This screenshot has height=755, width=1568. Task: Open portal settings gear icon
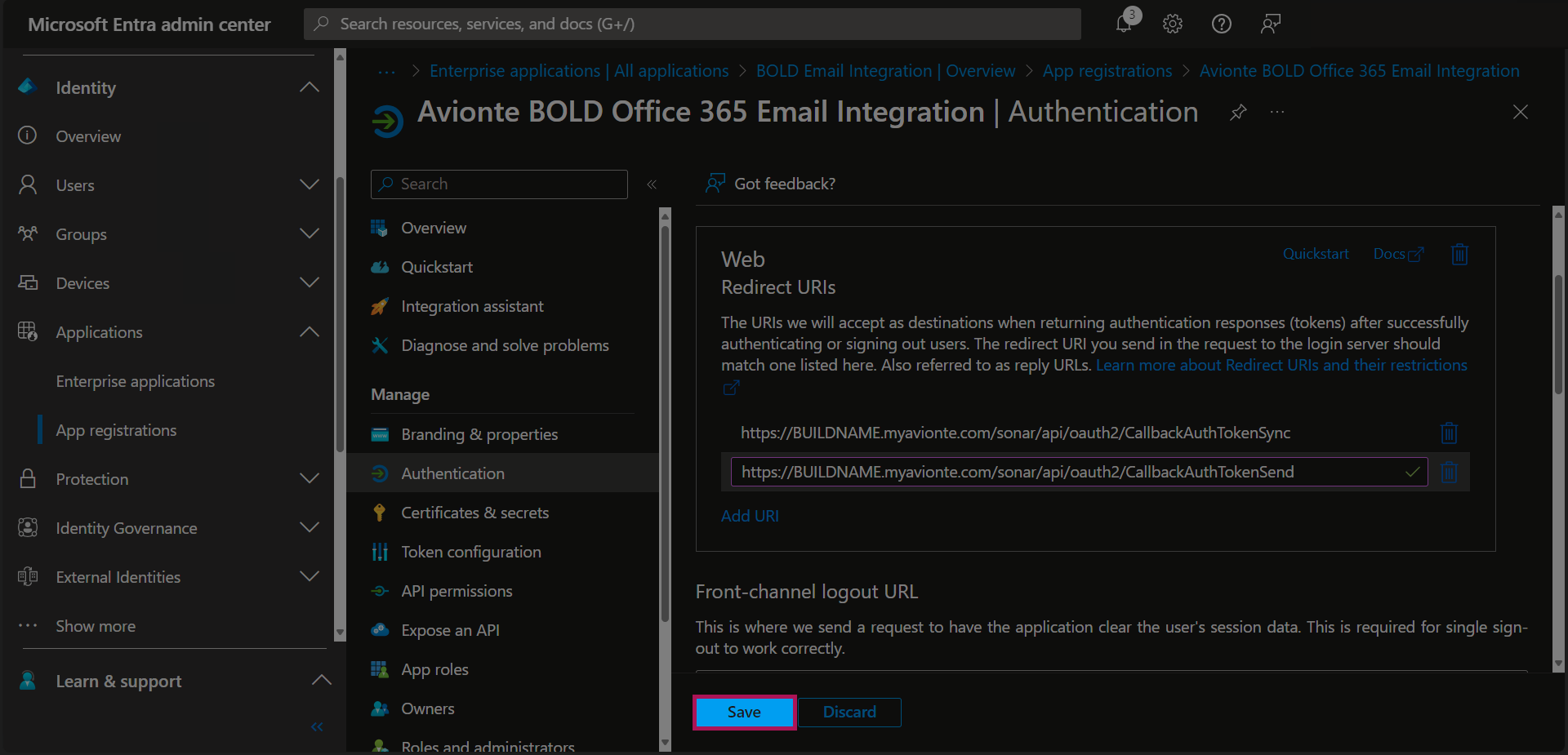tap(1173, 24)
